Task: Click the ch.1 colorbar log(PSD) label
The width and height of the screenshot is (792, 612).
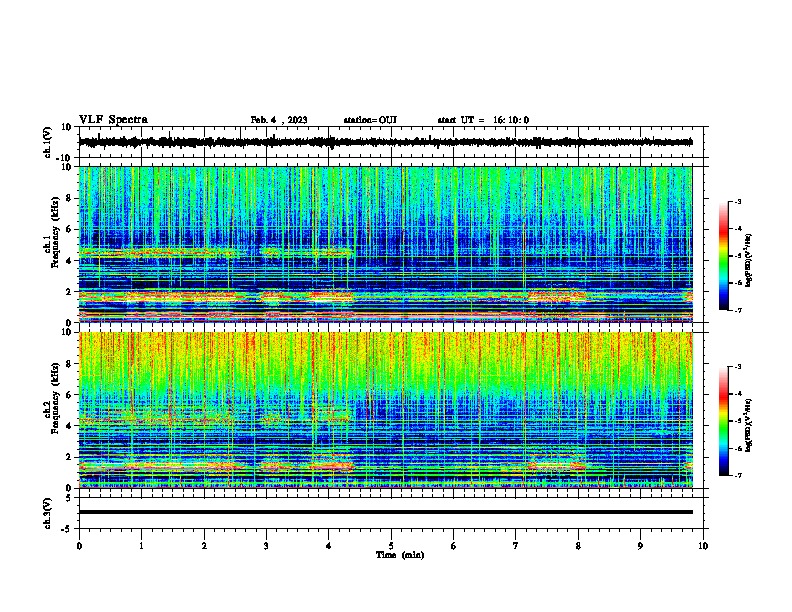Action: [x=749, y=260]
